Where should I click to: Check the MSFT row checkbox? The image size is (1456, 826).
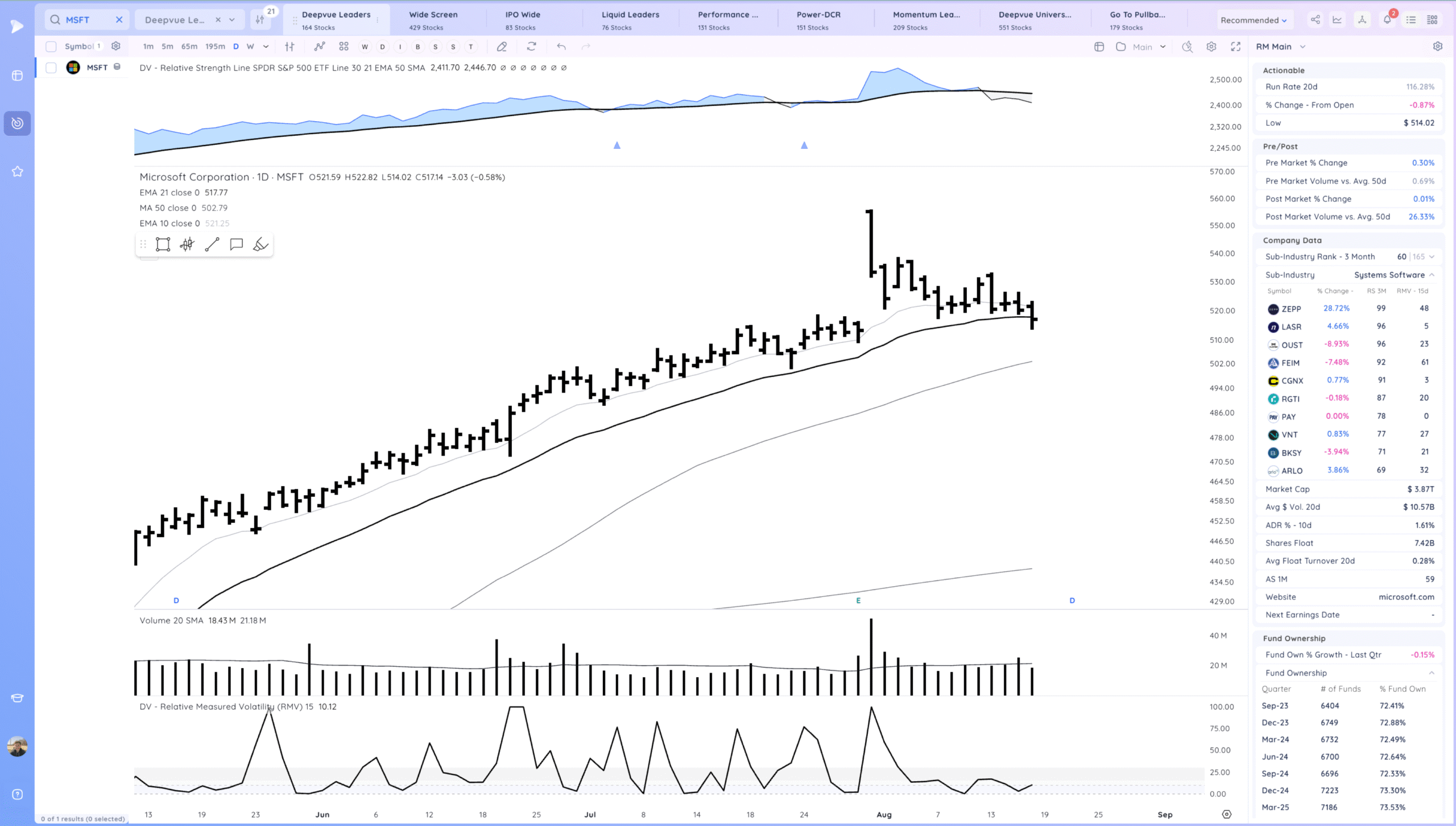pos(51,68)
